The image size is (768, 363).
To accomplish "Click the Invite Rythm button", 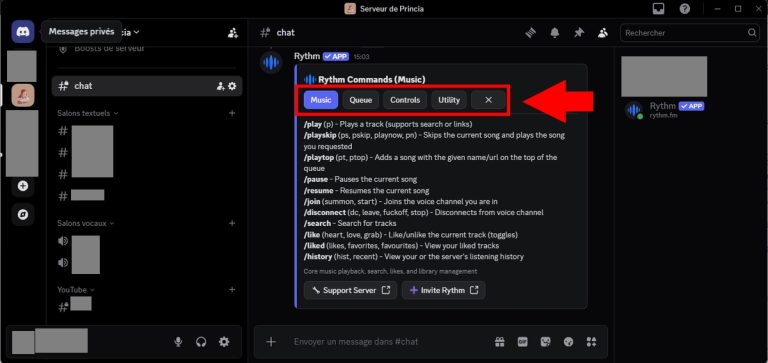I will tap(443, 290).
